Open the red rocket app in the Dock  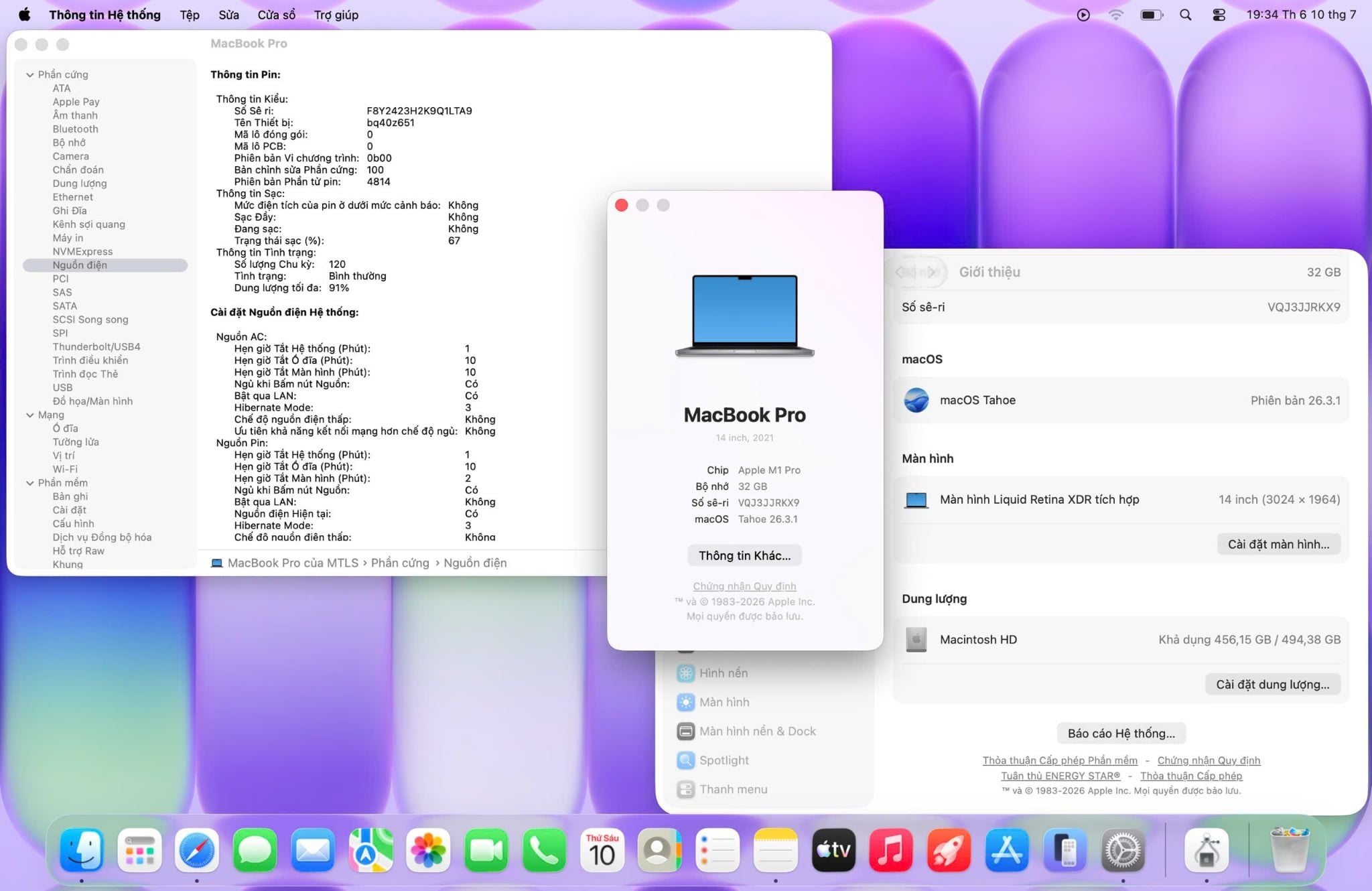tap(949, 850)
